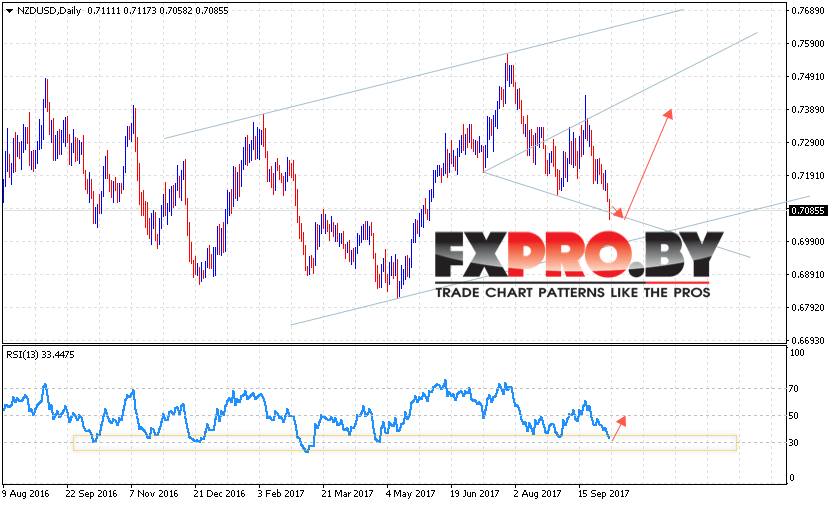Image resolution: width=829 pixels, height=505 pixels.
Task: Click the 0.66930 price axis label
Action: point(807,340)
